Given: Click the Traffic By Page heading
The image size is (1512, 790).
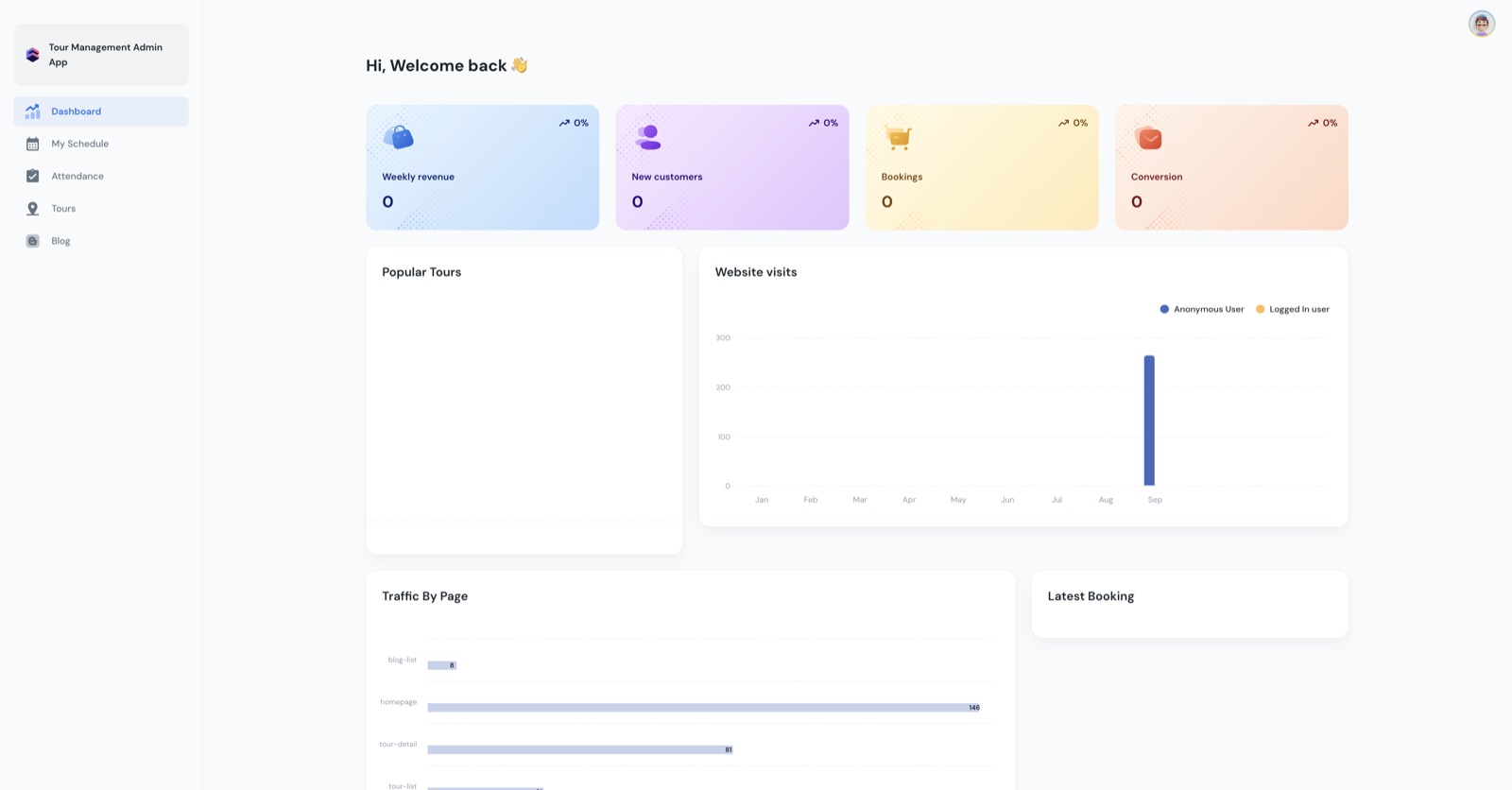Looking at the screenshot, I should [425, 596].
